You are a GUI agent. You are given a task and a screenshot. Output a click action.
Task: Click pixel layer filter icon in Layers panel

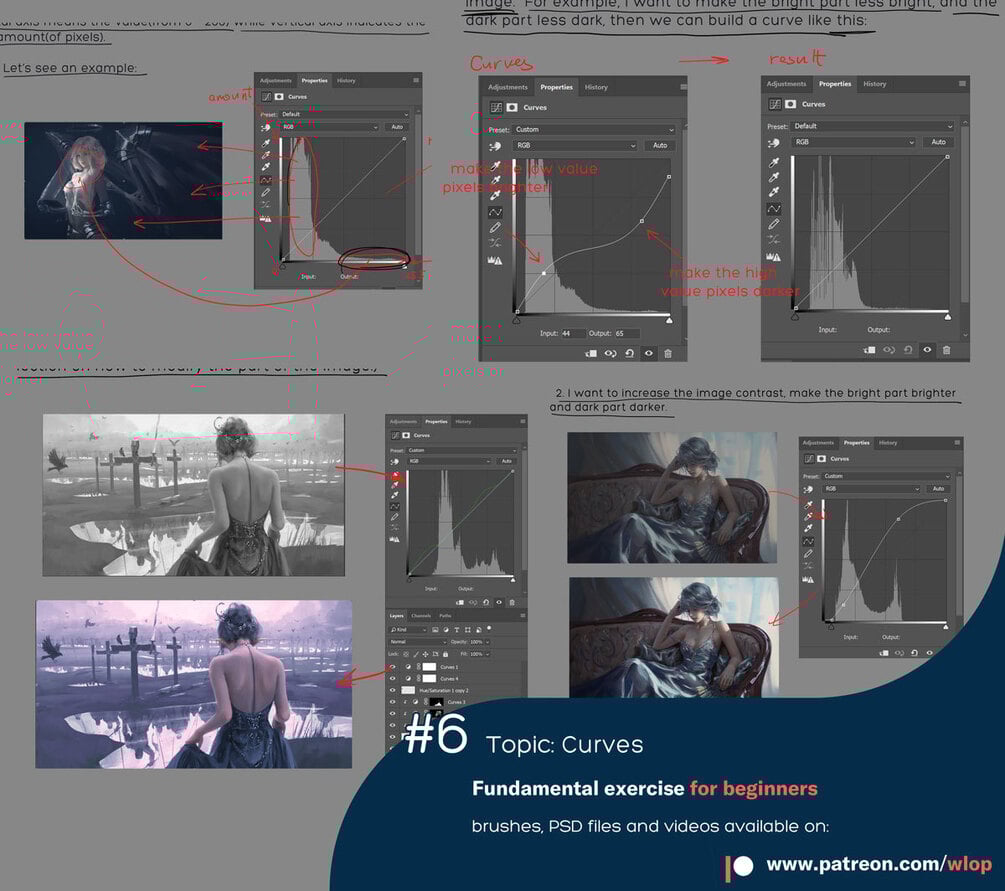pos(436,630)
